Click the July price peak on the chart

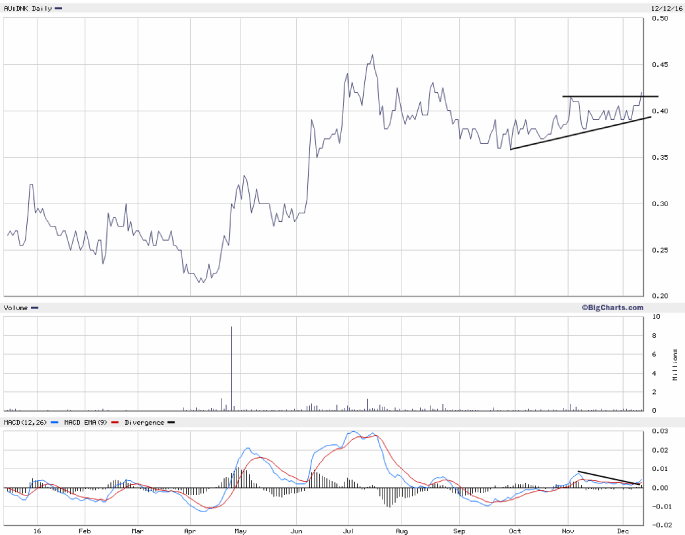[372, 56]
